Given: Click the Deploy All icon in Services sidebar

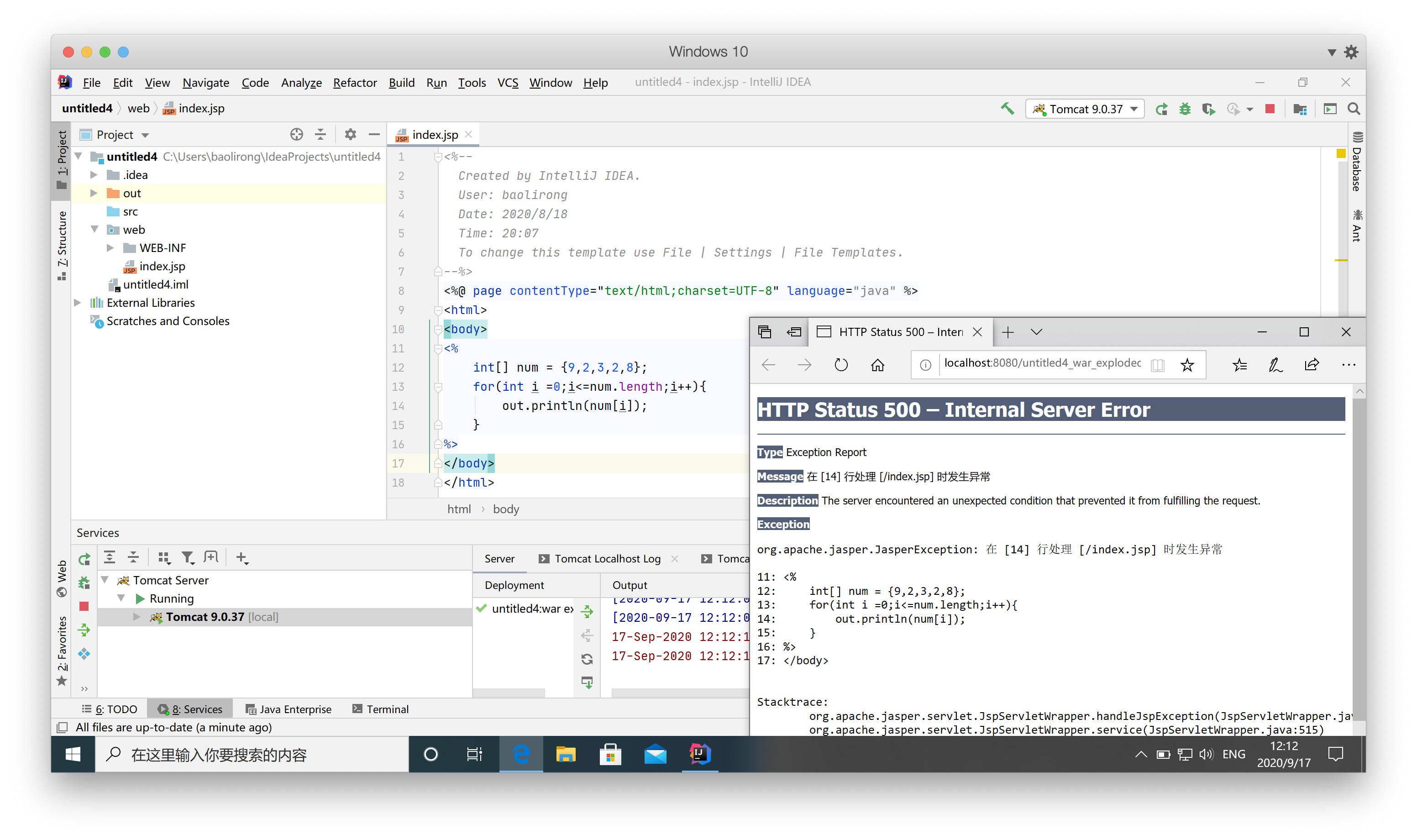Looking at the screenshot, I should click(x=84, y=630).
